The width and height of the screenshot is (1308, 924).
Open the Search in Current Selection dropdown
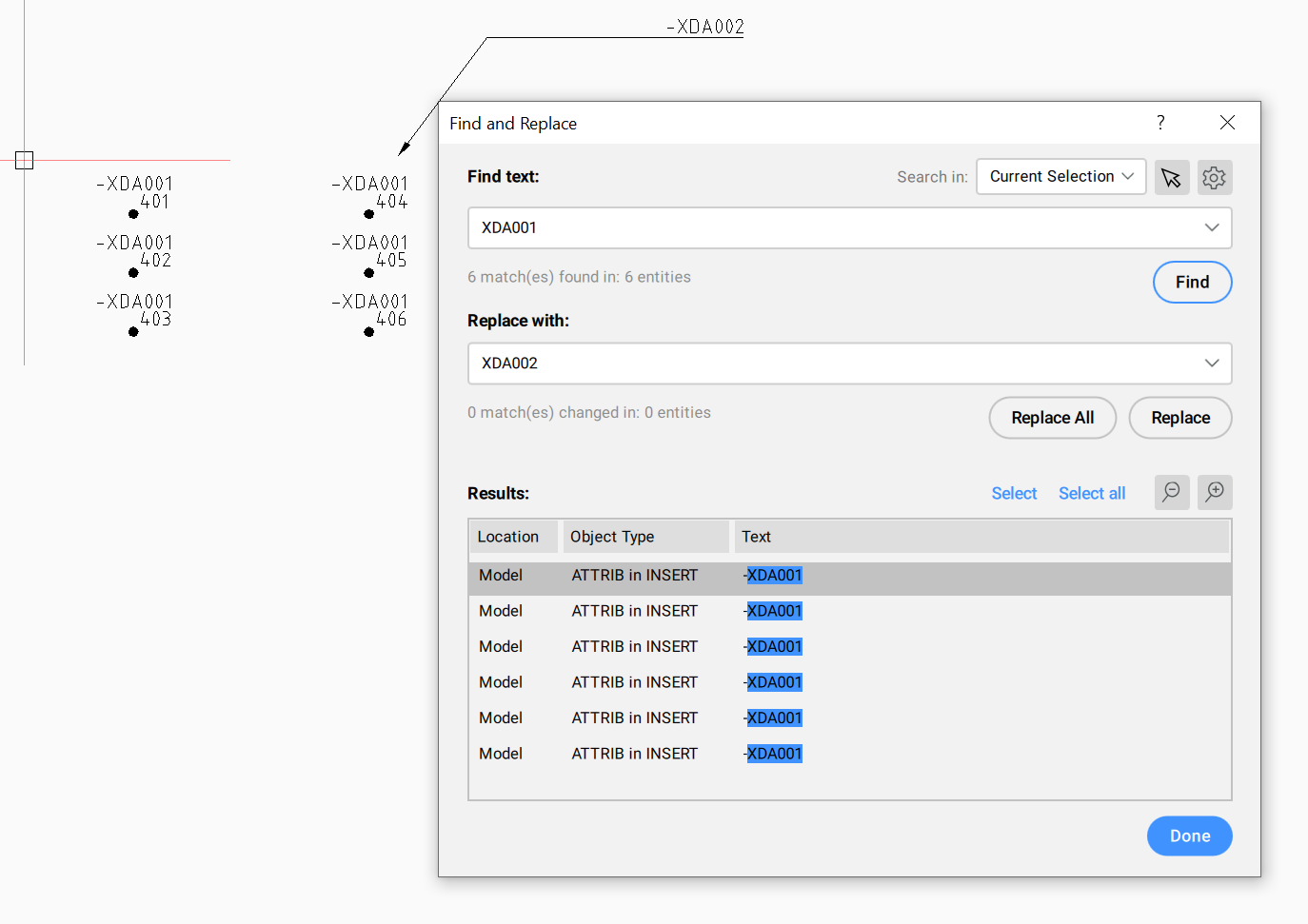tap(1060, 177)
